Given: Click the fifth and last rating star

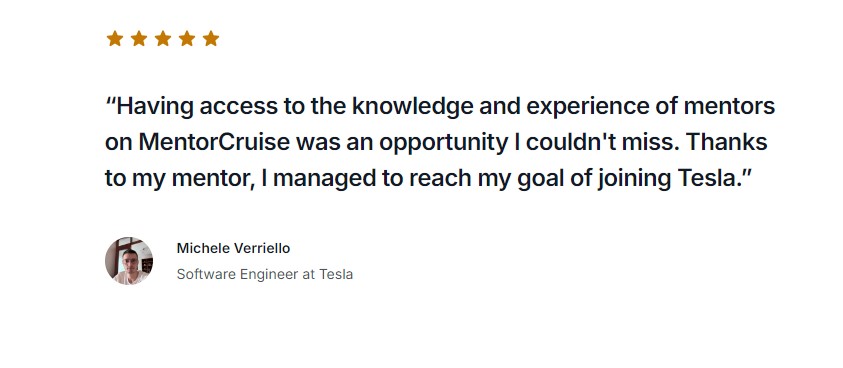Looking at the screenshot, I should click(211, 38).
